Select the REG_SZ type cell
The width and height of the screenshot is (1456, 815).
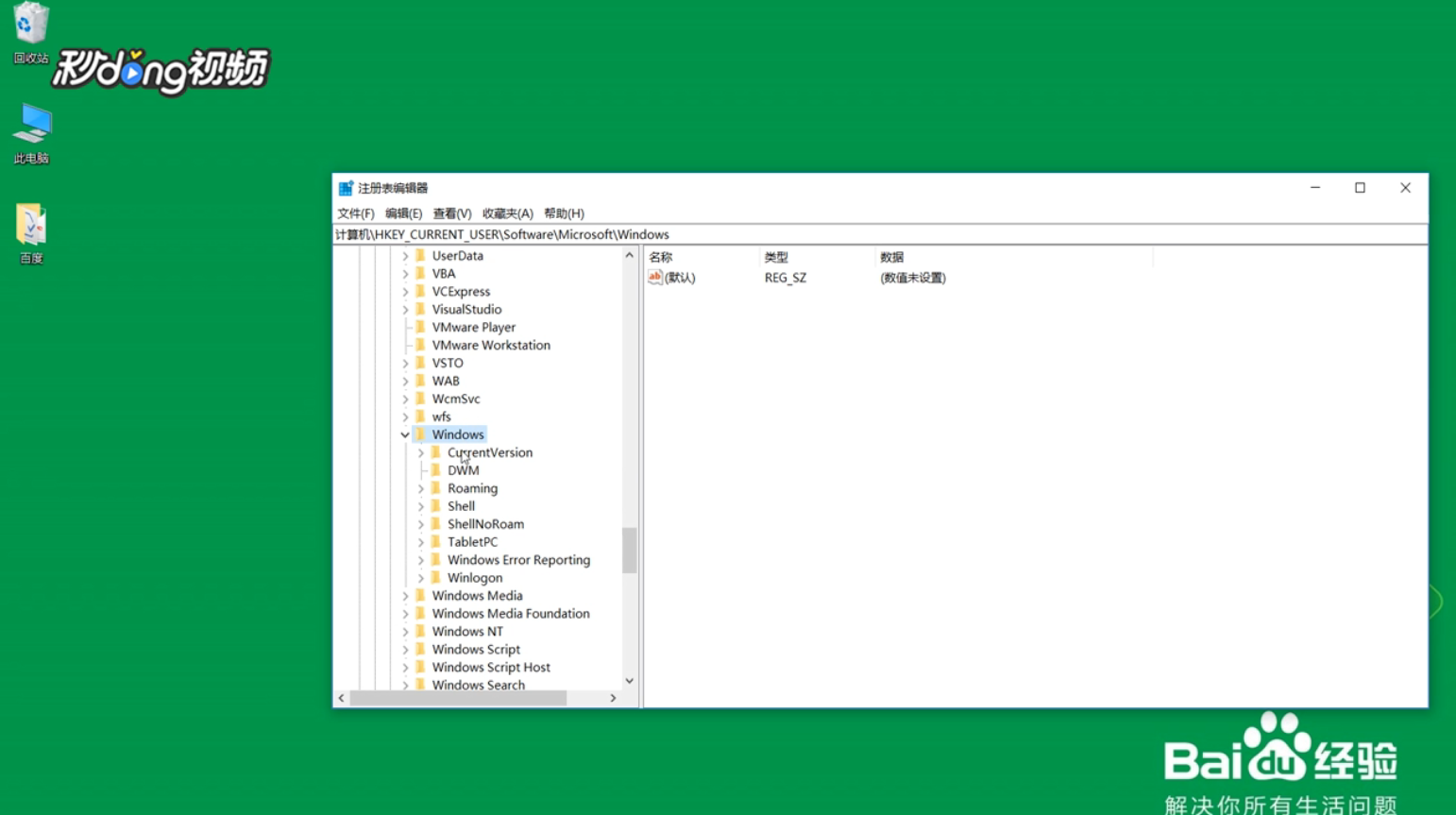tap(786, 278)
